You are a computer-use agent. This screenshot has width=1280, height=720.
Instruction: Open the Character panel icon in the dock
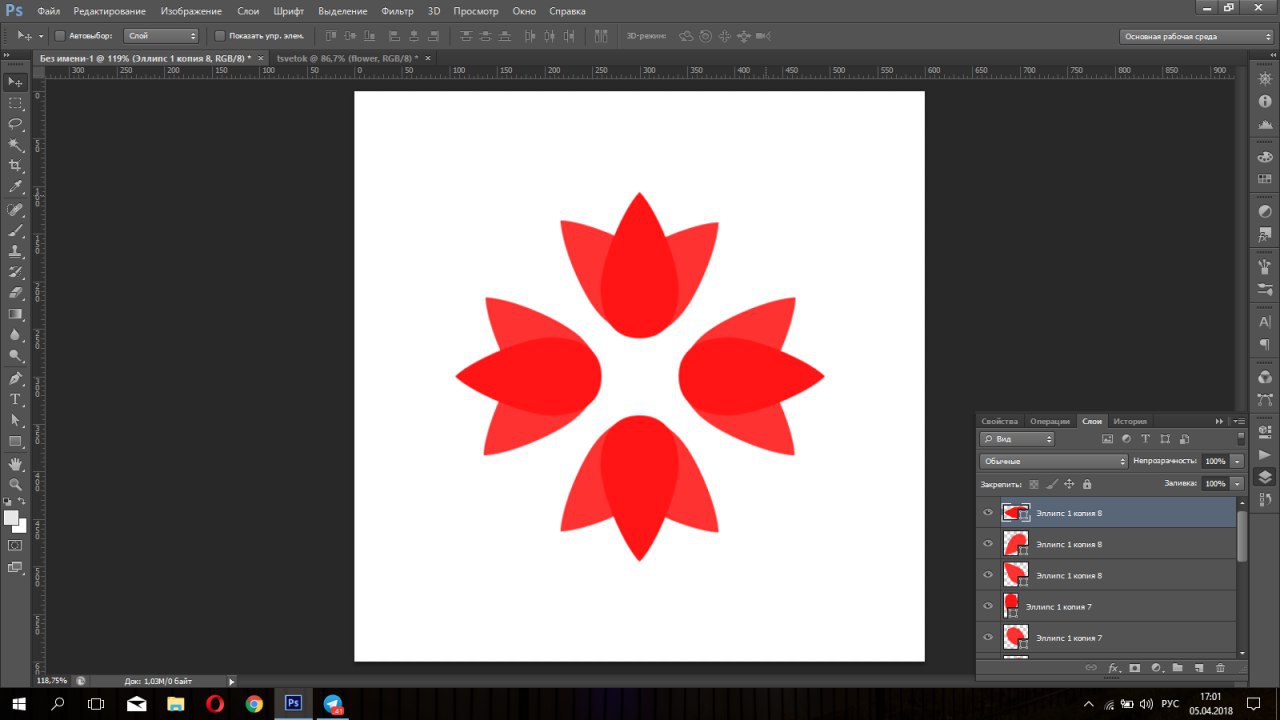point(1265,322)
